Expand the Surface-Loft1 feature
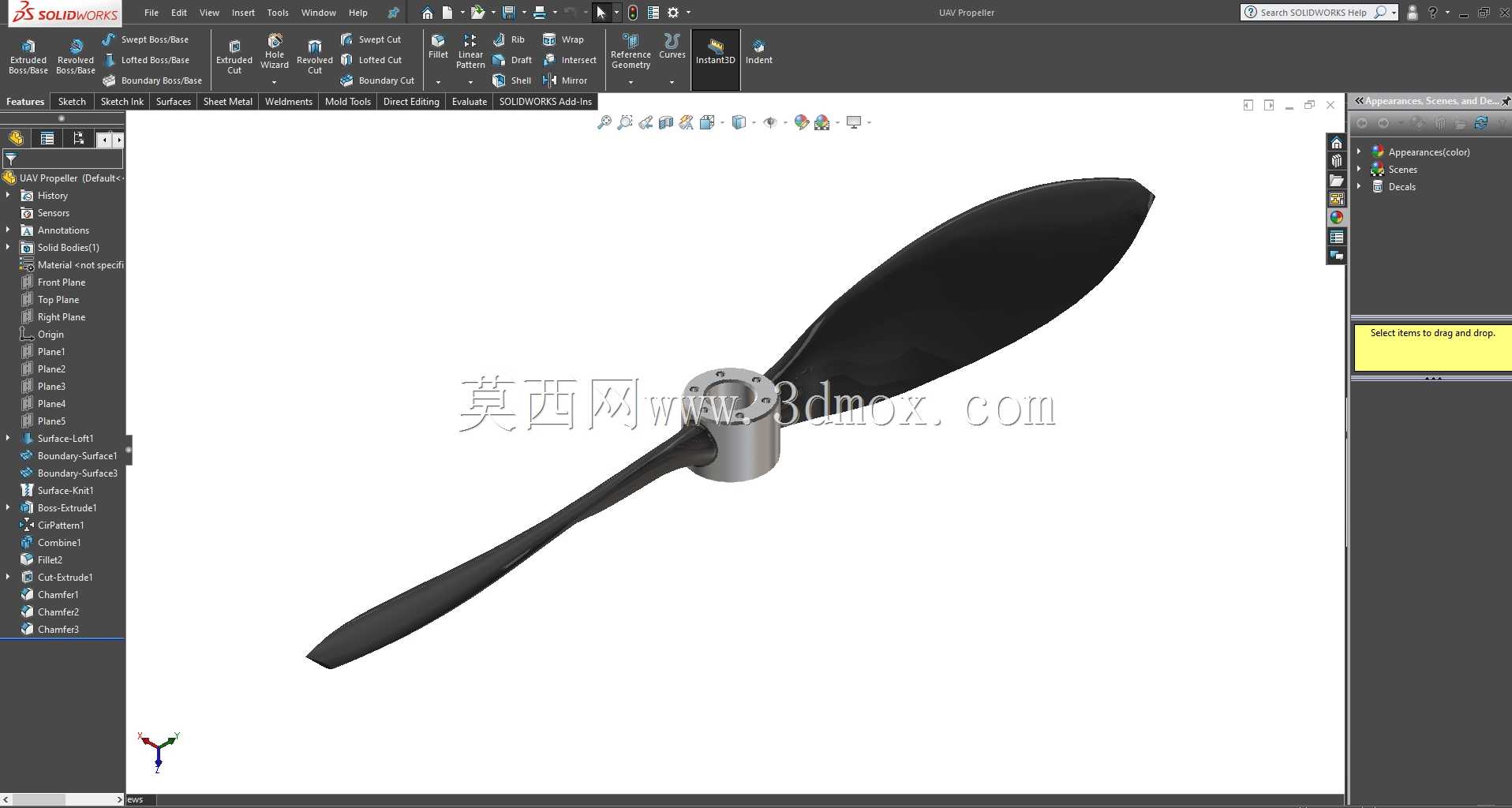 [x=8, y=438]
